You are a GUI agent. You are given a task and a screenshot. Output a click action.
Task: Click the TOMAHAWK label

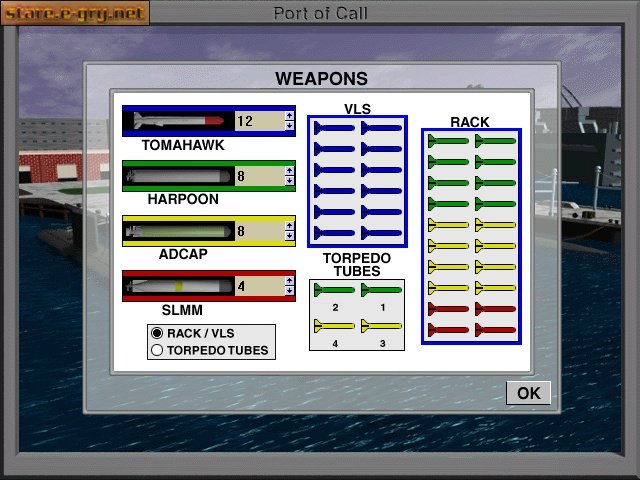pyautogui.click(x=183, y=145)
